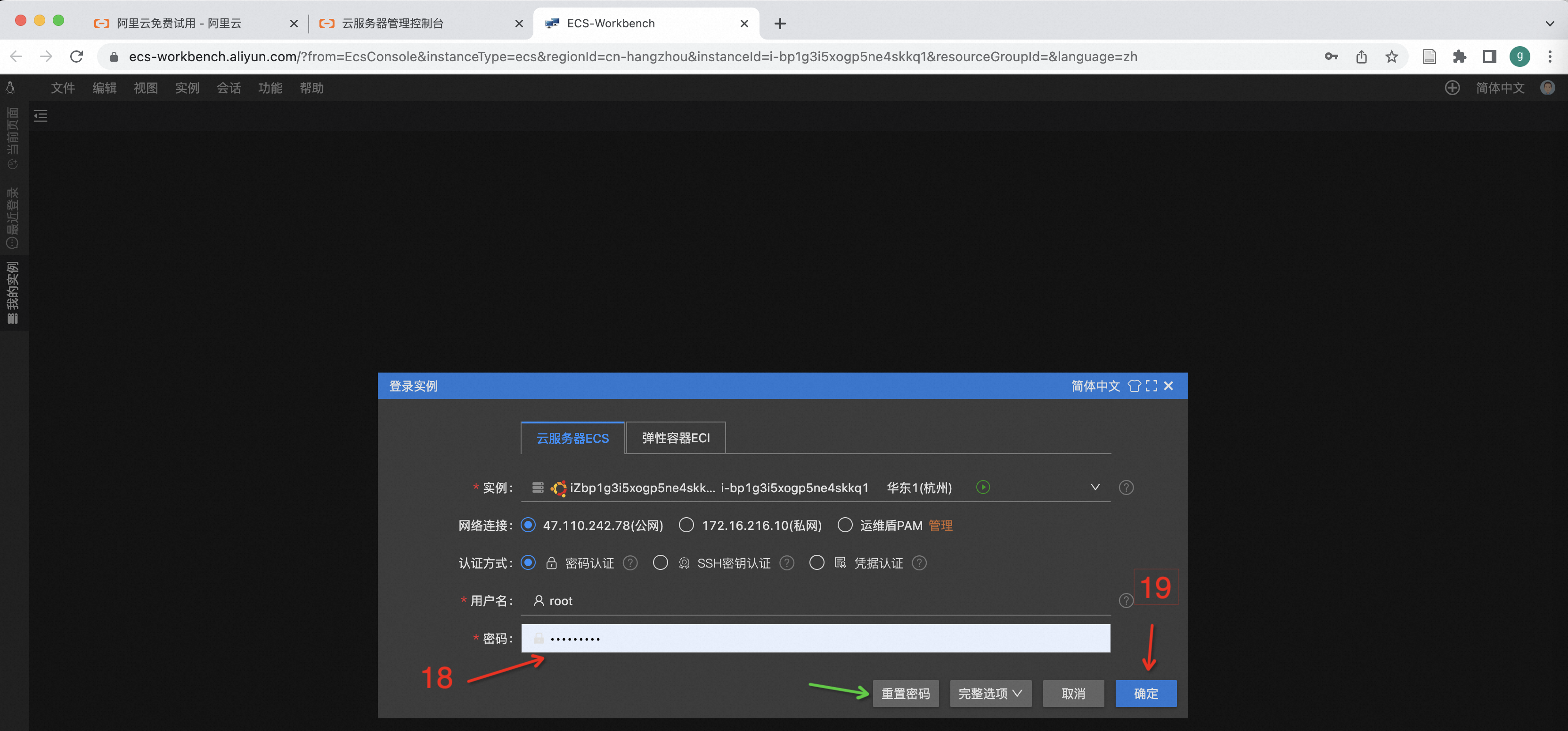Open the 会话 menu
Viewport: 1568px width, 731px height.
click(x=229, y=88)
